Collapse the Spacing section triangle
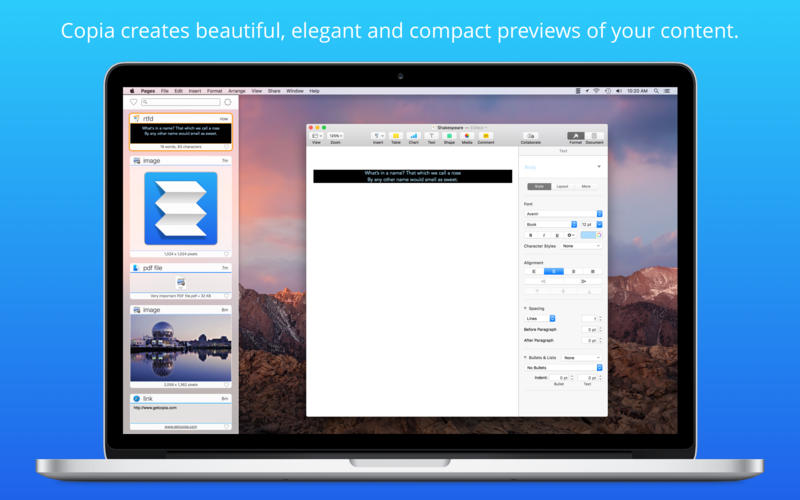The width and height of the screenshot is (800, 500). click(525, 308)
